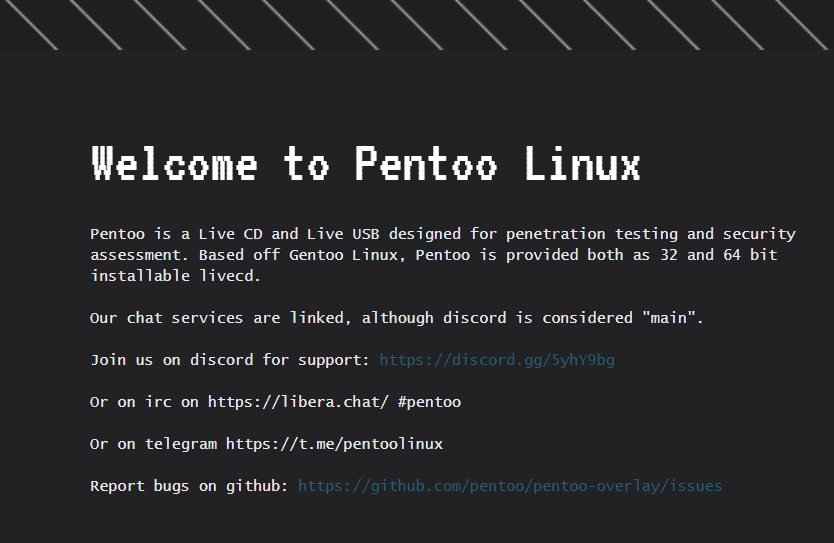This screenshot has width=834, height=543.
Task: Click "Join us on discord for support:" label
Action: pyautogui.click(x=230, y=360)
